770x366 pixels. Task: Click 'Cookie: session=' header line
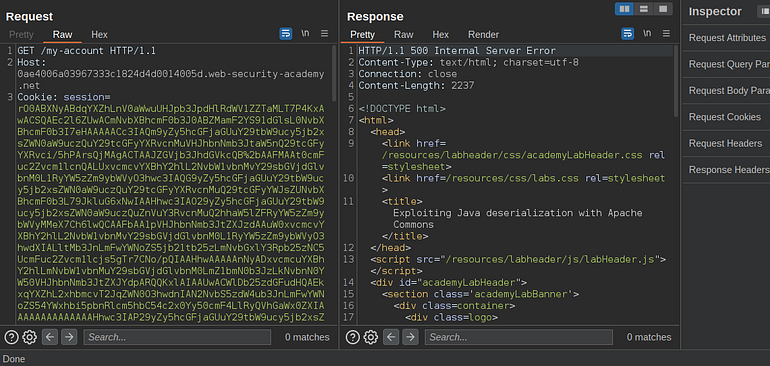tap(64, 97)
